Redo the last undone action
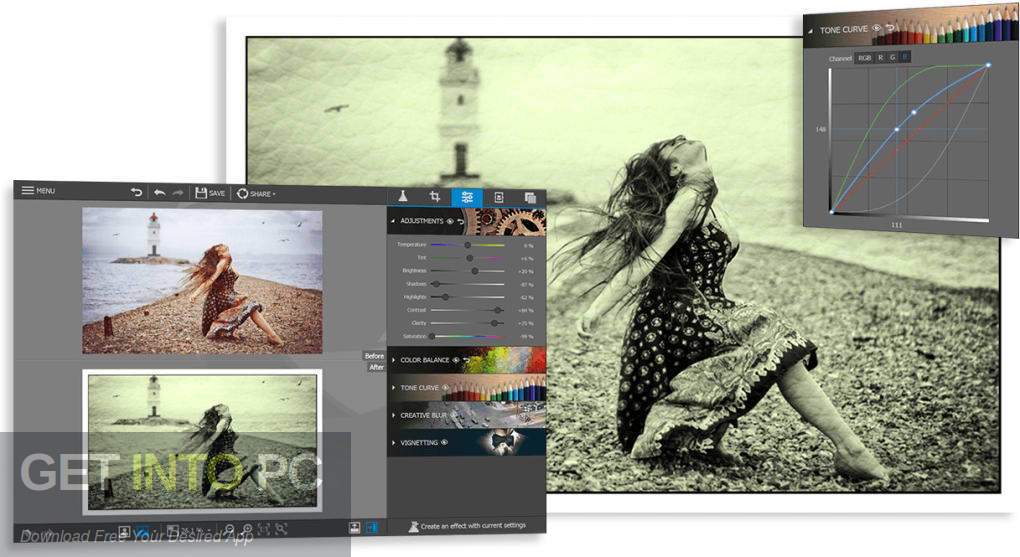This screenshot has height=557, width=1020. pyautogui.click(x=178, y=193)
